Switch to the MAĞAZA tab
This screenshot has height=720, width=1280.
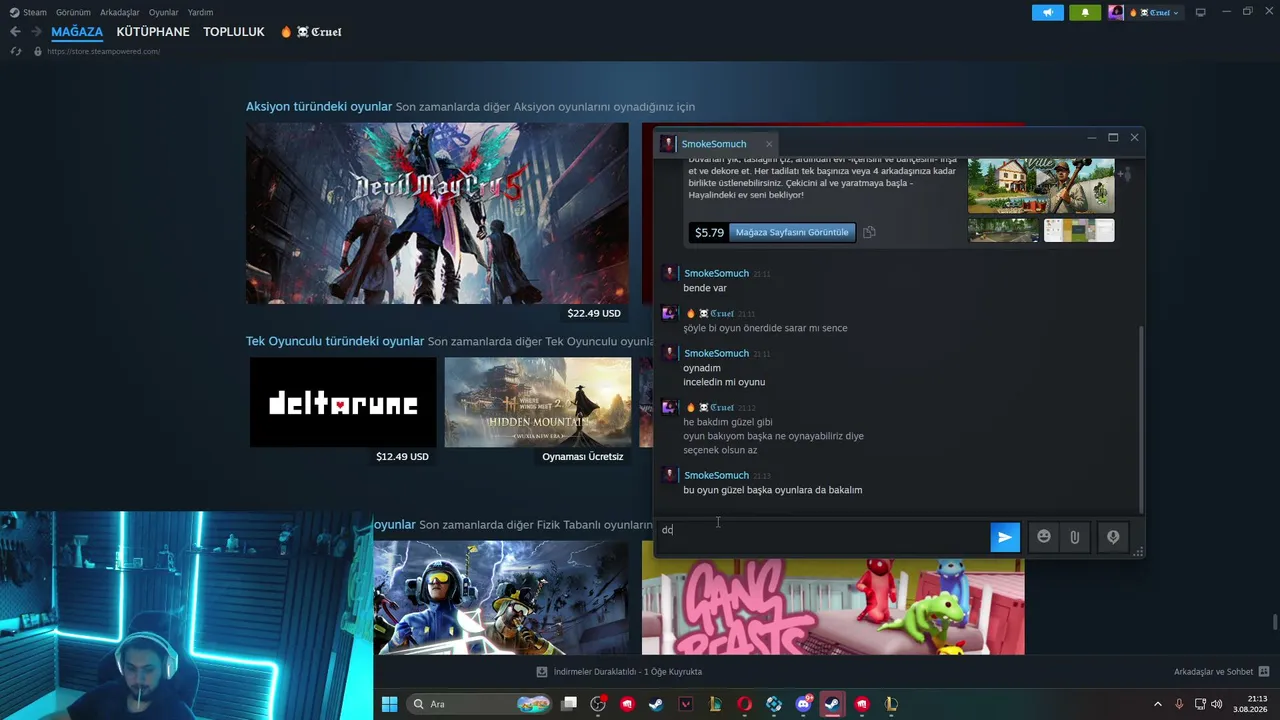77,32
